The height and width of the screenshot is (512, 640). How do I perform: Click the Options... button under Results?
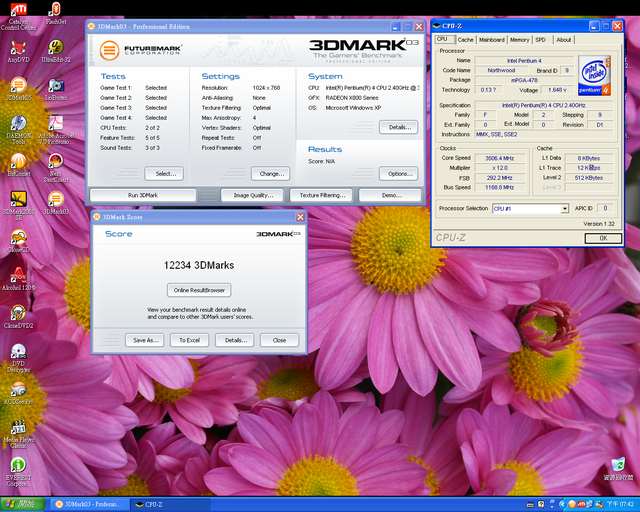(398, 174)
